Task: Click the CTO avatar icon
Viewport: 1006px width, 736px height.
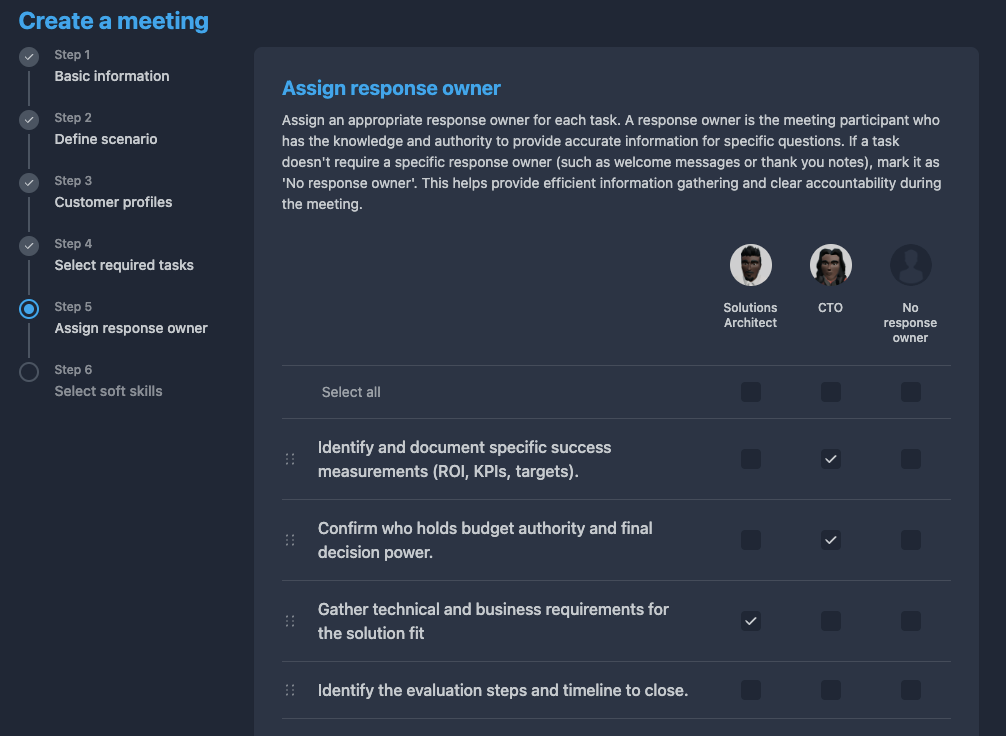Action: [x=830, y=265]
